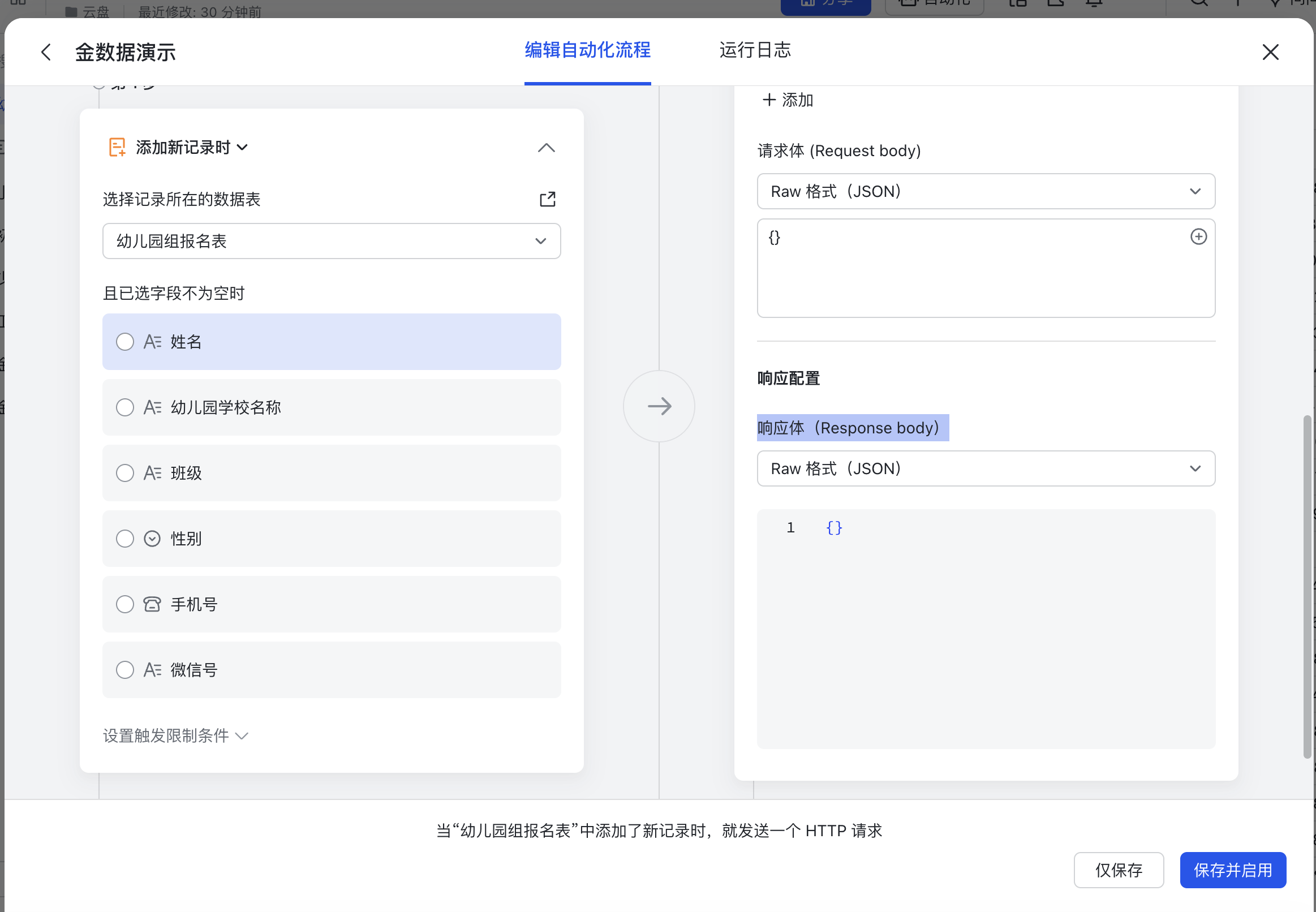
Task: Collapse the trigger card with the up chevron
Action: [x=547, y=148]
